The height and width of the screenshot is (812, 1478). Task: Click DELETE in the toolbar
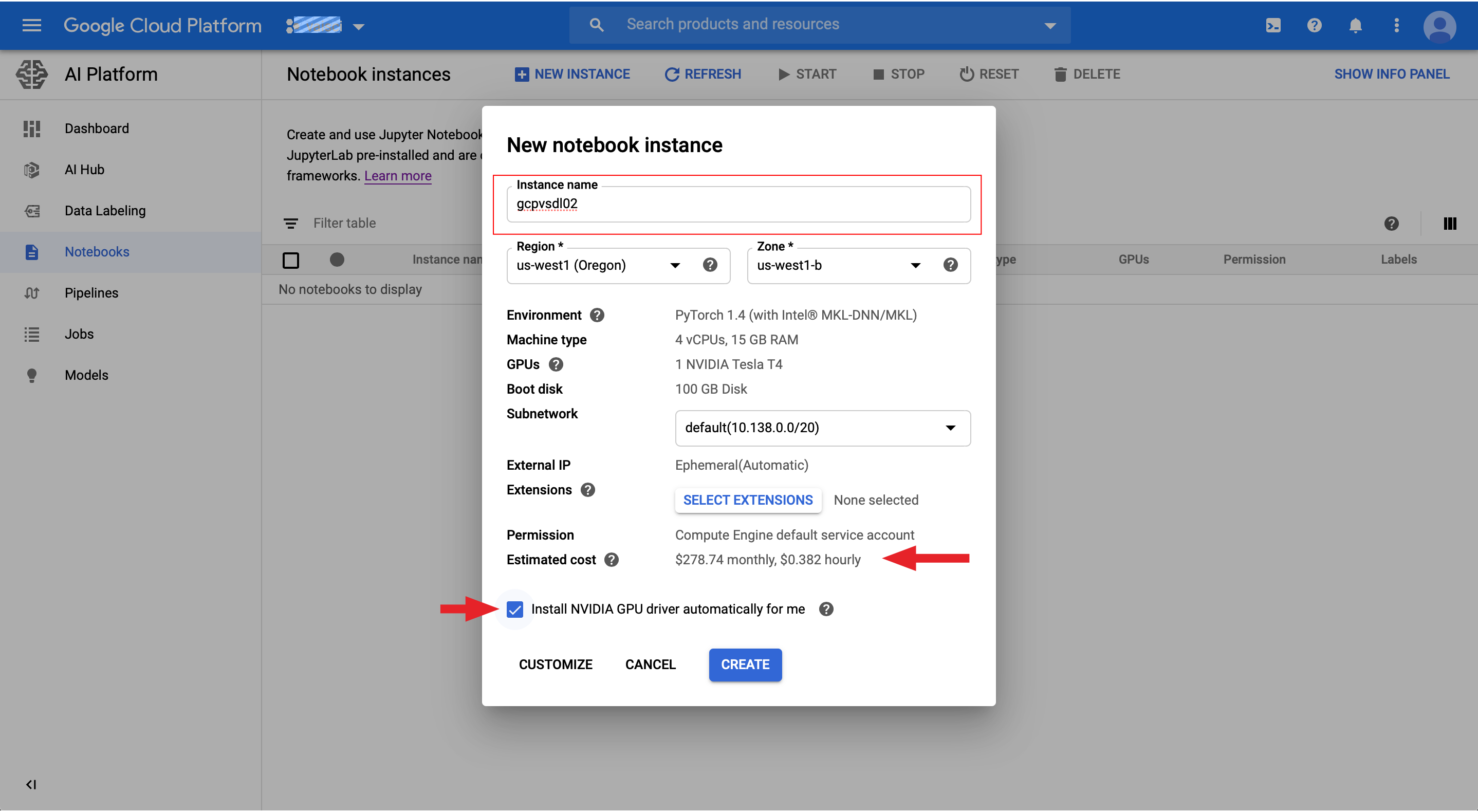tap(1087, 74)
